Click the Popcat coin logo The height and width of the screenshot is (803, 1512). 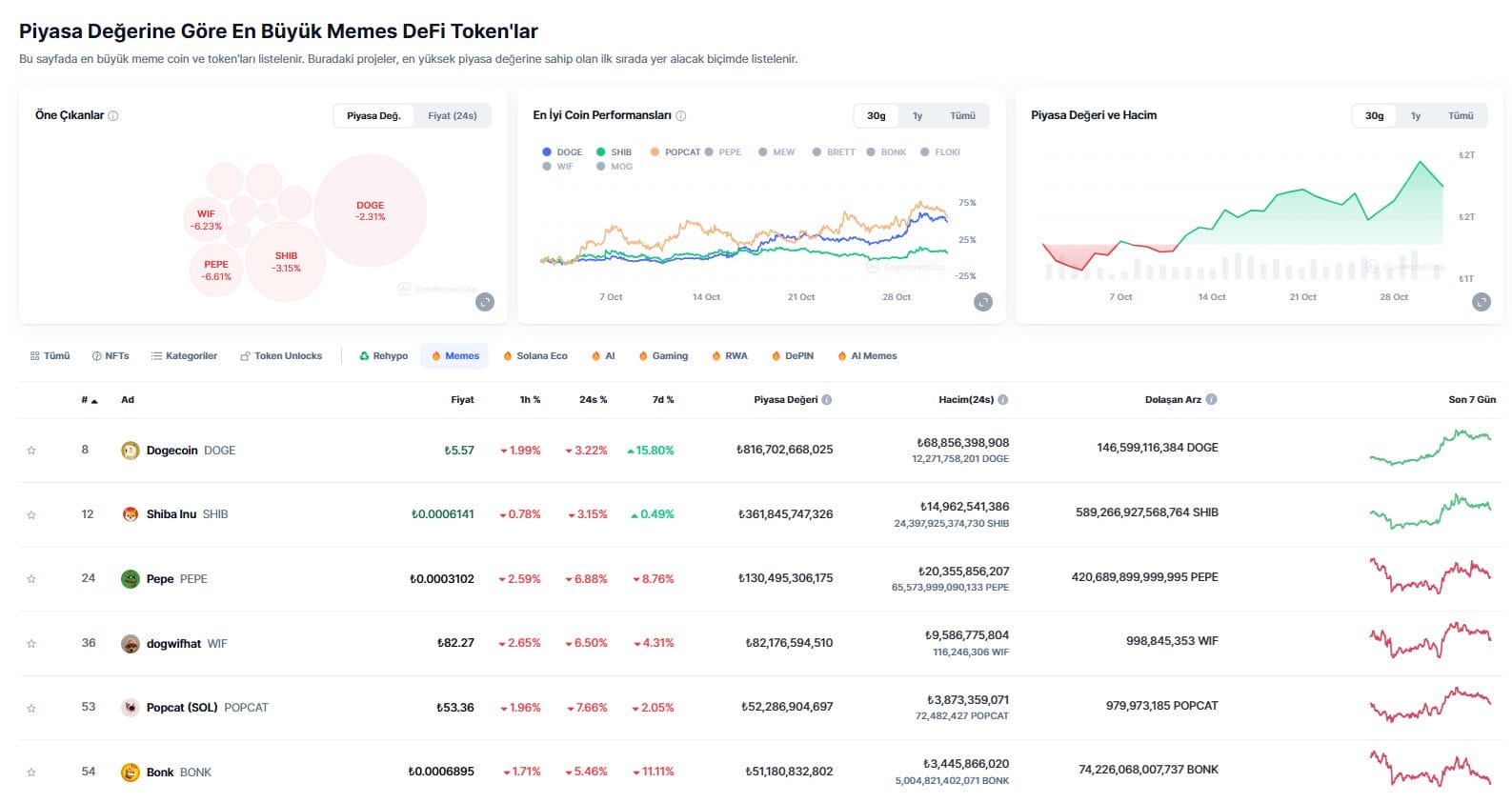pyautogui.click(x=131, y=708)
